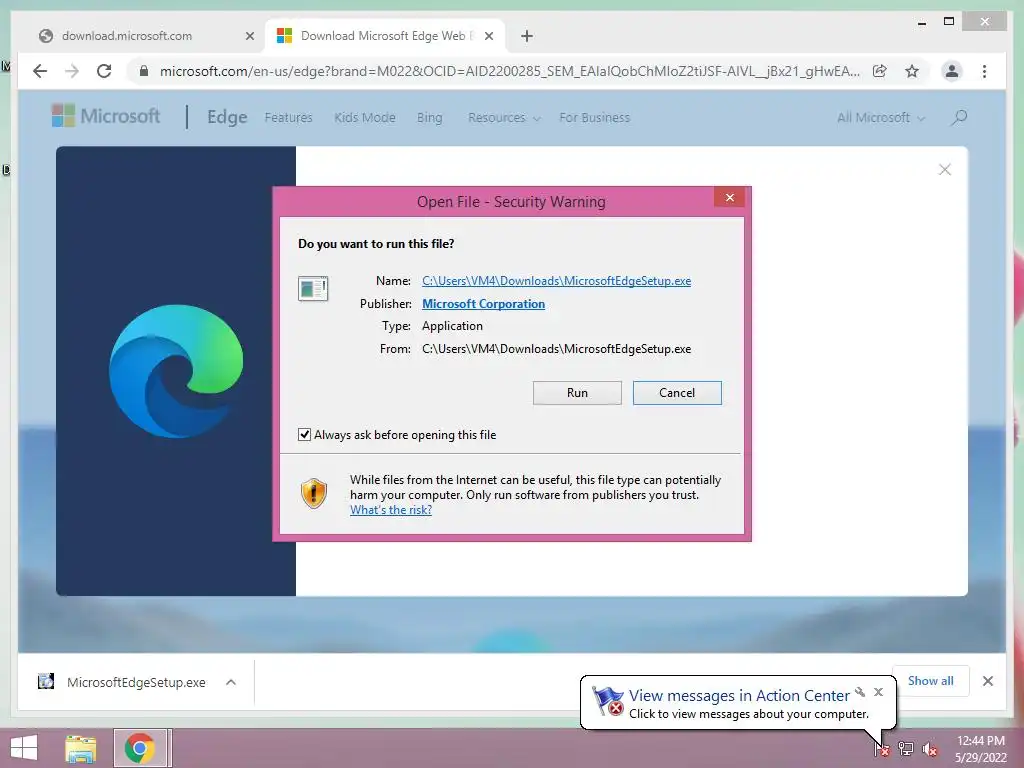This screenshot has height=768, width=1024.
Task: Click the address bar URL
Action: point(509,71)
